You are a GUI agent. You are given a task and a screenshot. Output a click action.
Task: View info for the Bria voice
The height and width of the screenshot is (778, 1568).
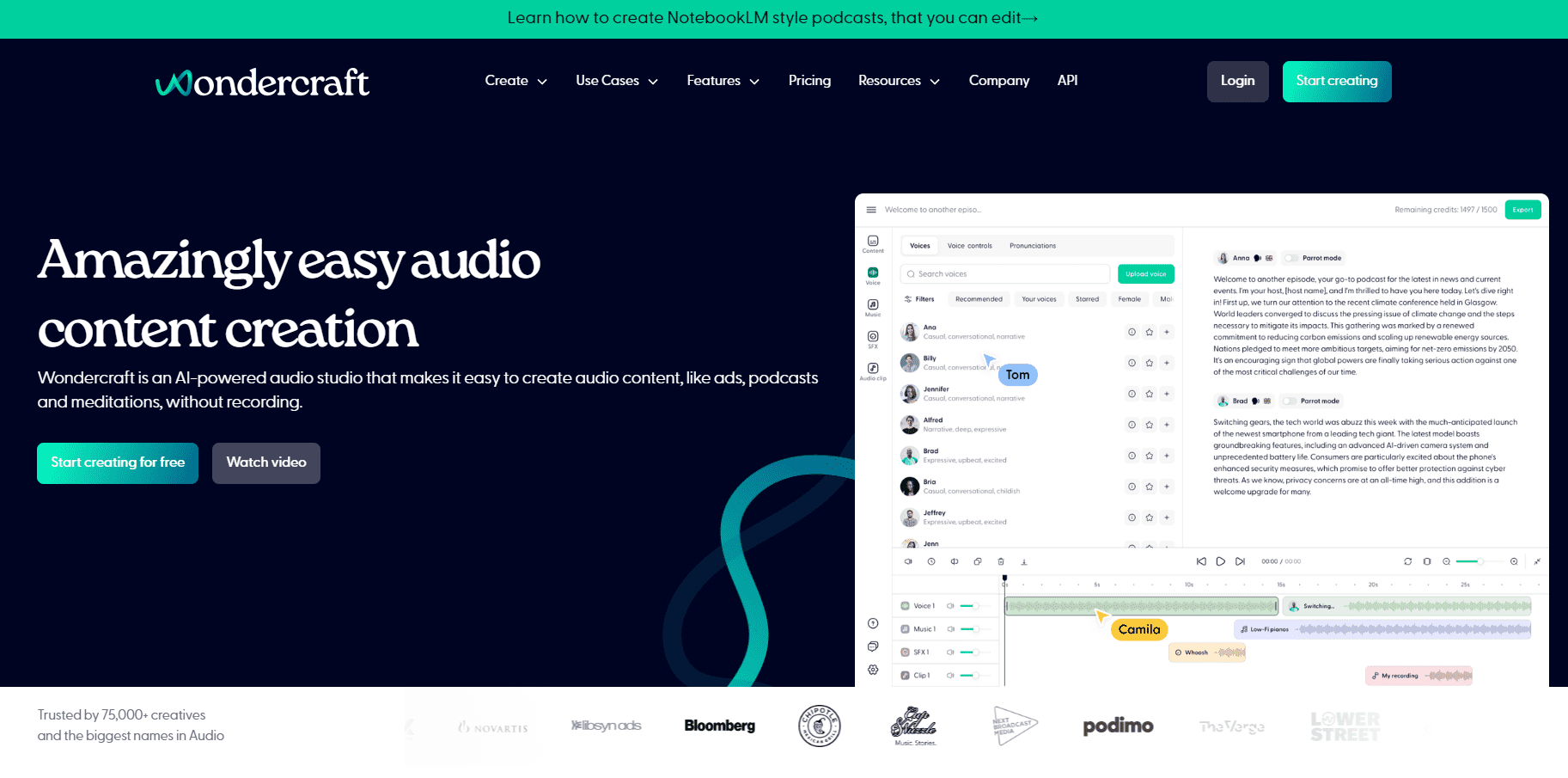click(1132, 487)
